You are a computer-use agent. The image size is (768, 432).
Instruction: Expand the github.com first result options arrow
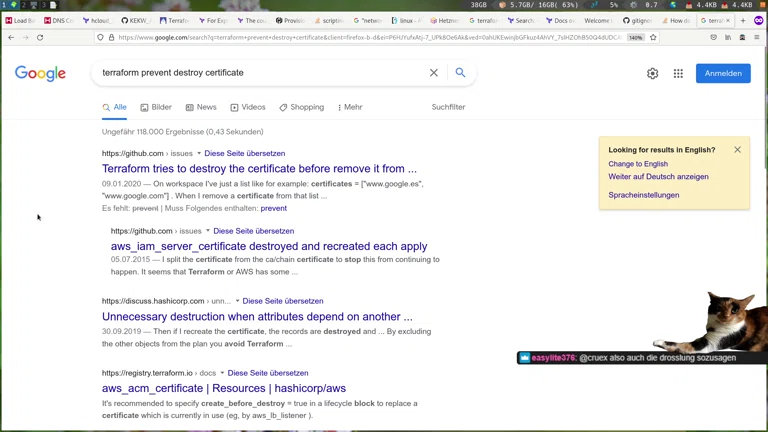pos(199,154)
